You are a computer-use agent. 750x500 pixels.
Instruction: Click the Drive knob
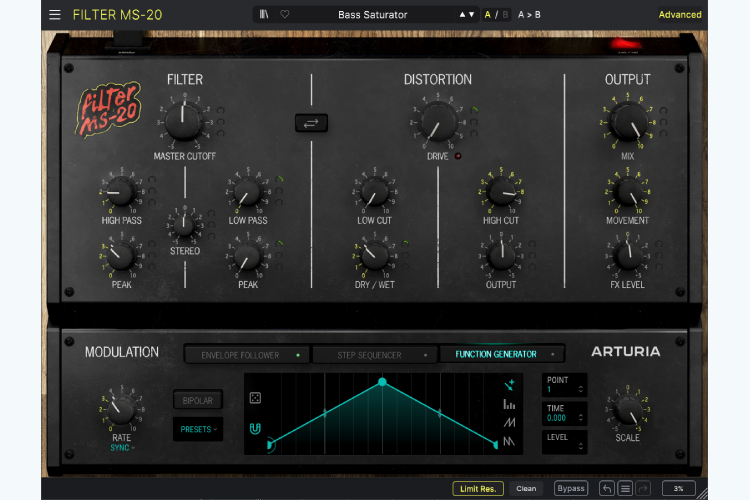(438, 122)
